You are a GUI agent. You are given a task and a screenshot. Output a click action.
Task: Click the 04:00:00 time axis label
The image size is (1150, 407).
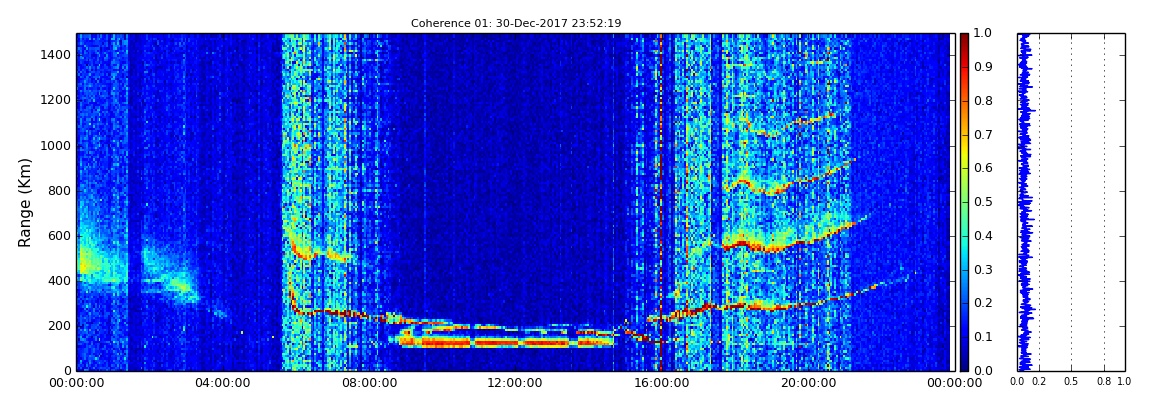(222, 382)
